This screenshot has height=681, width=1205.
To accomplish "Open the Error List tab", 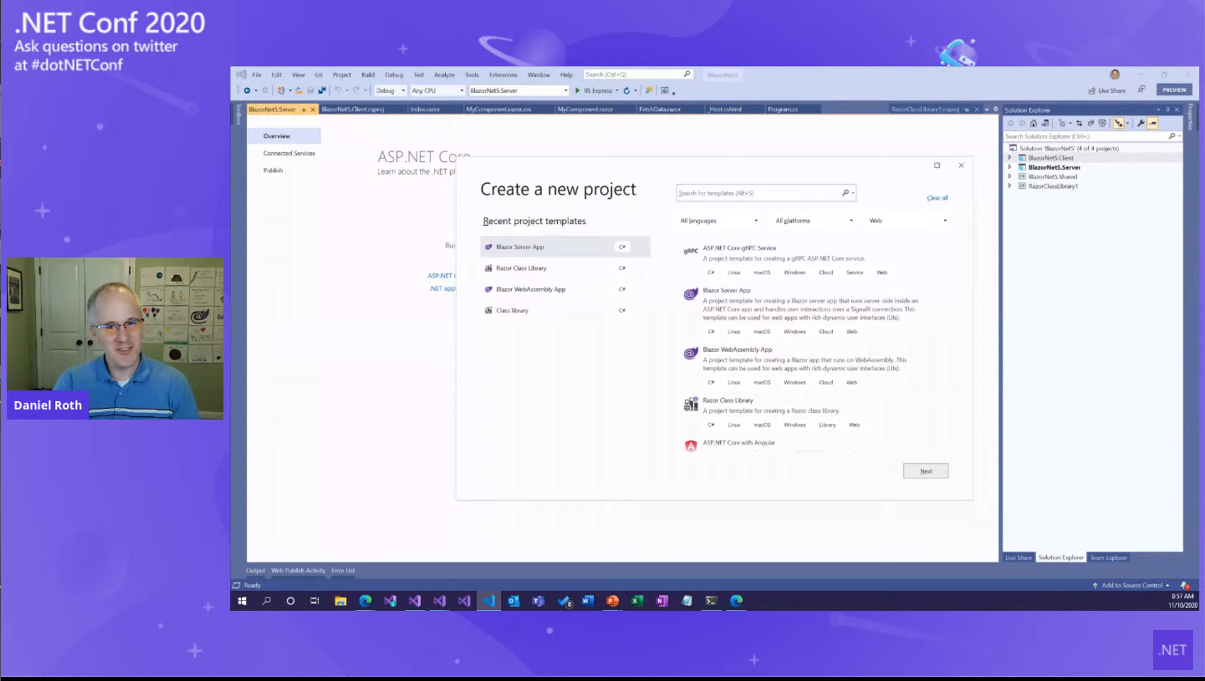I will click(x=343, y=571).
